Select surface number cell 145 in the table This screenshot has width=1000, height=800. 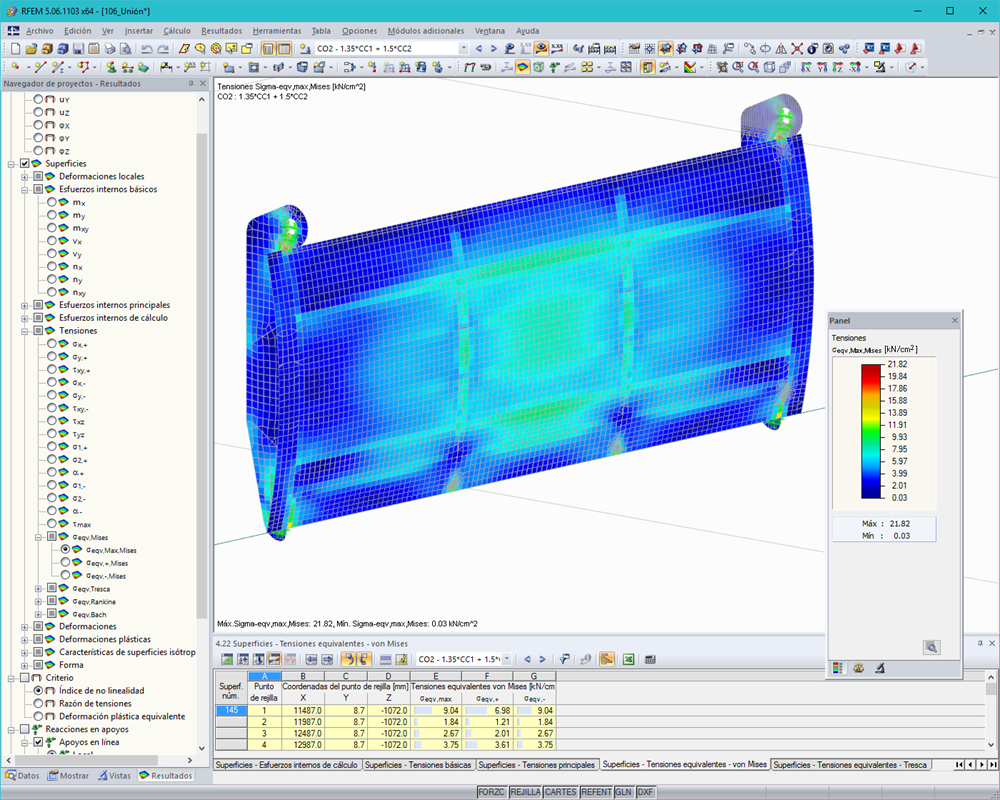[x=232, y=710]
